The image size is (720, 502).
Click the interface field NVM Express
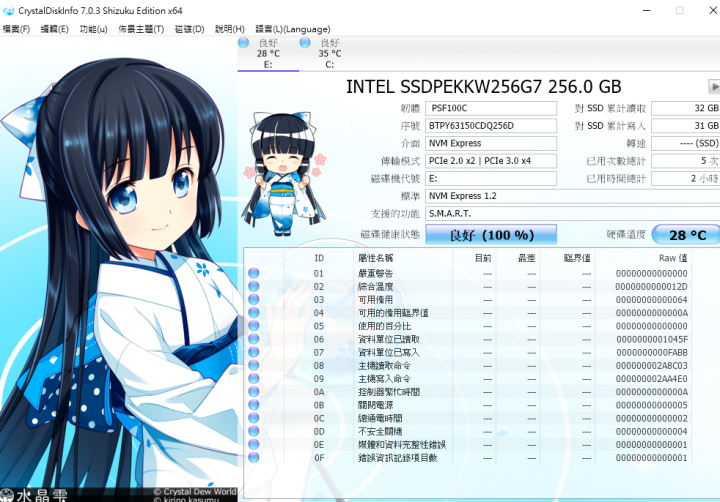pyautogui.click(x=491, y=143)
